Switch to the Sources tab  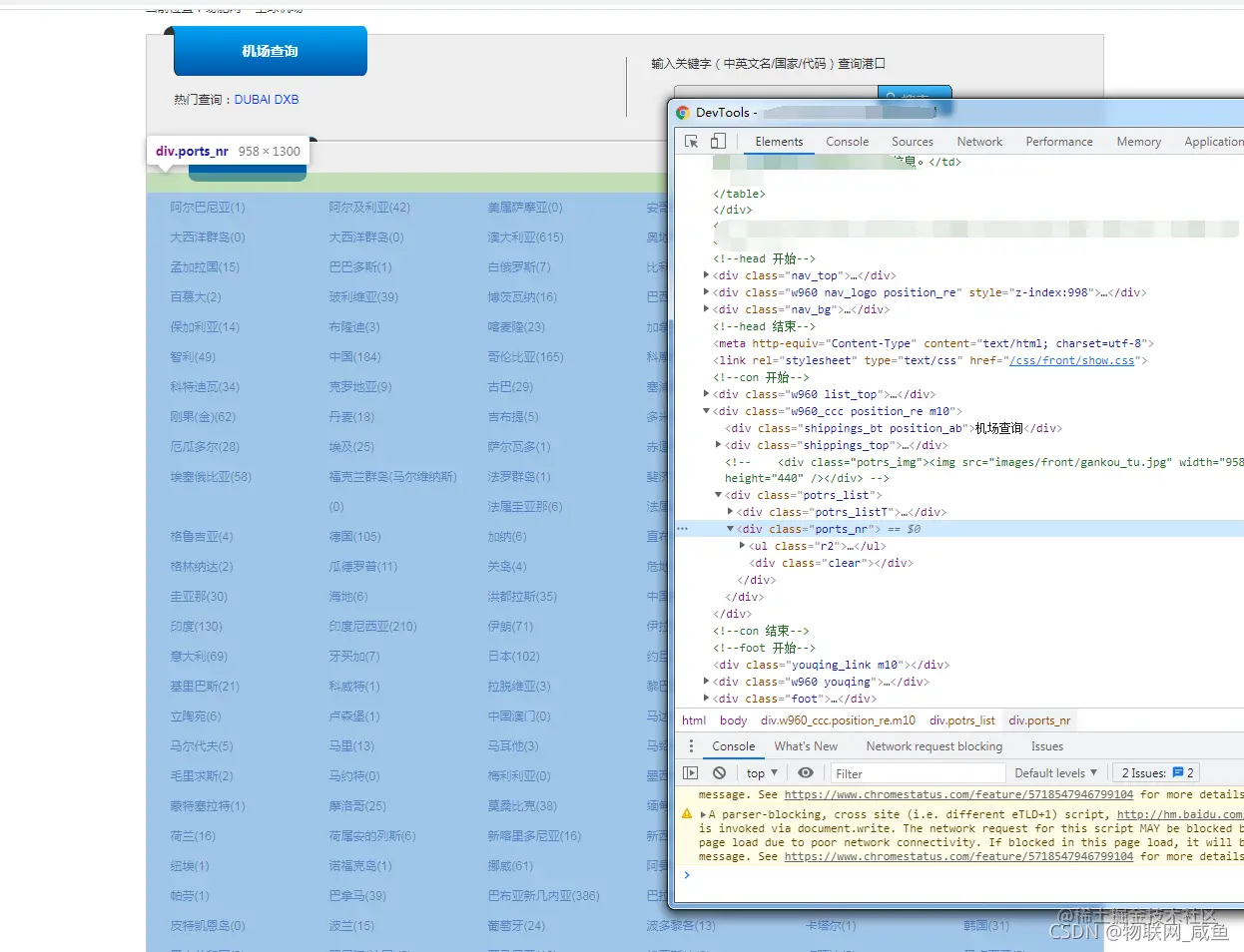coord(913,142)
